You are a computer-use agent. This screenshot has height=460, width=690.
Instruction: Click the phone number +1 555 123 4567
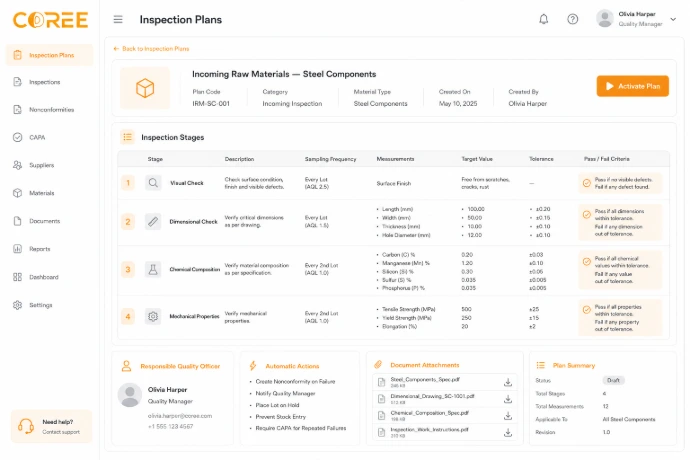tap(170, 427)
